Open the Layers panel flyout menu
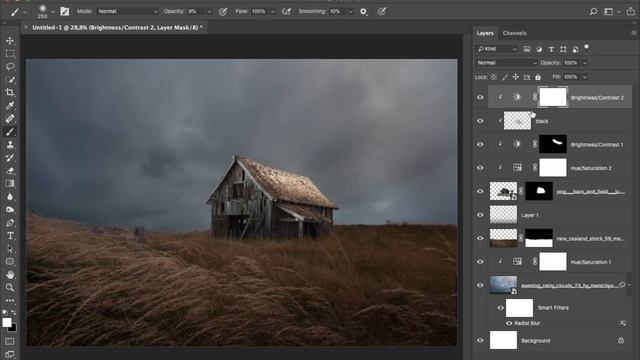 pos(633,33)
